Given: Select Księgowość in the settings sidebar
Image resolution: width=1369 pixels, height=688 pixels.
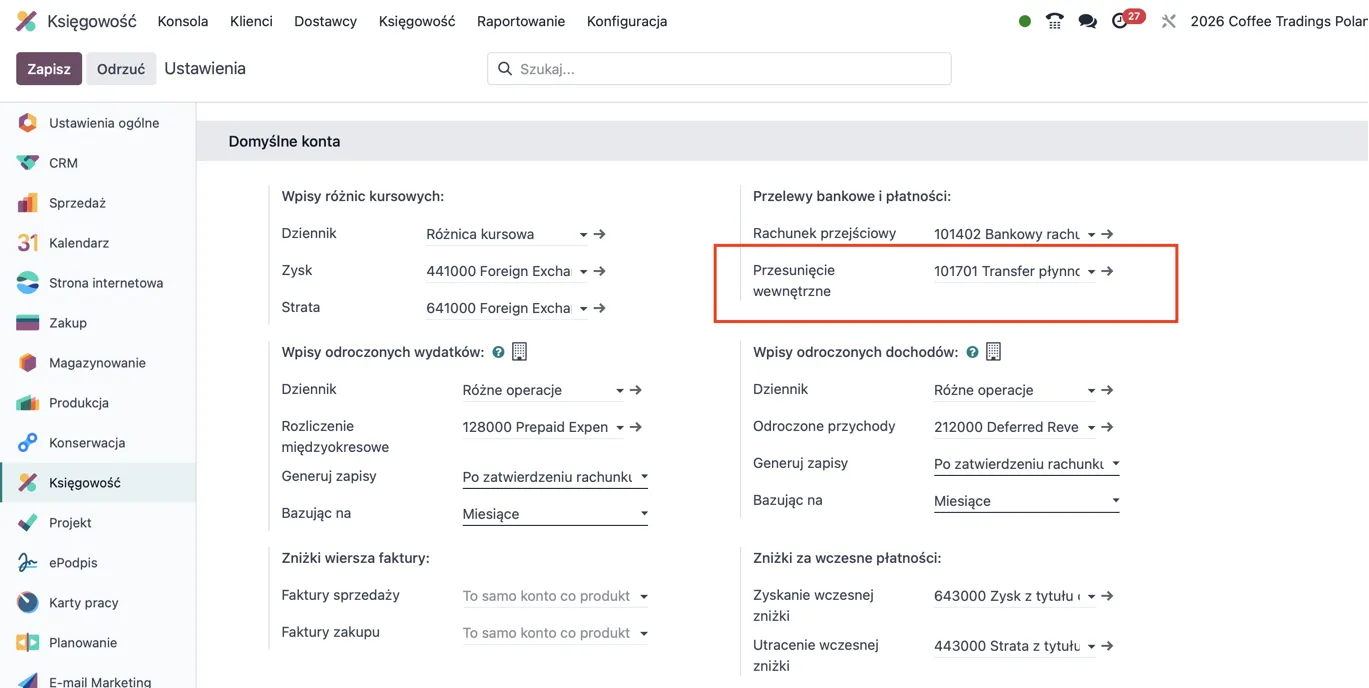Looking at the screenshot, I should [98, 483].
